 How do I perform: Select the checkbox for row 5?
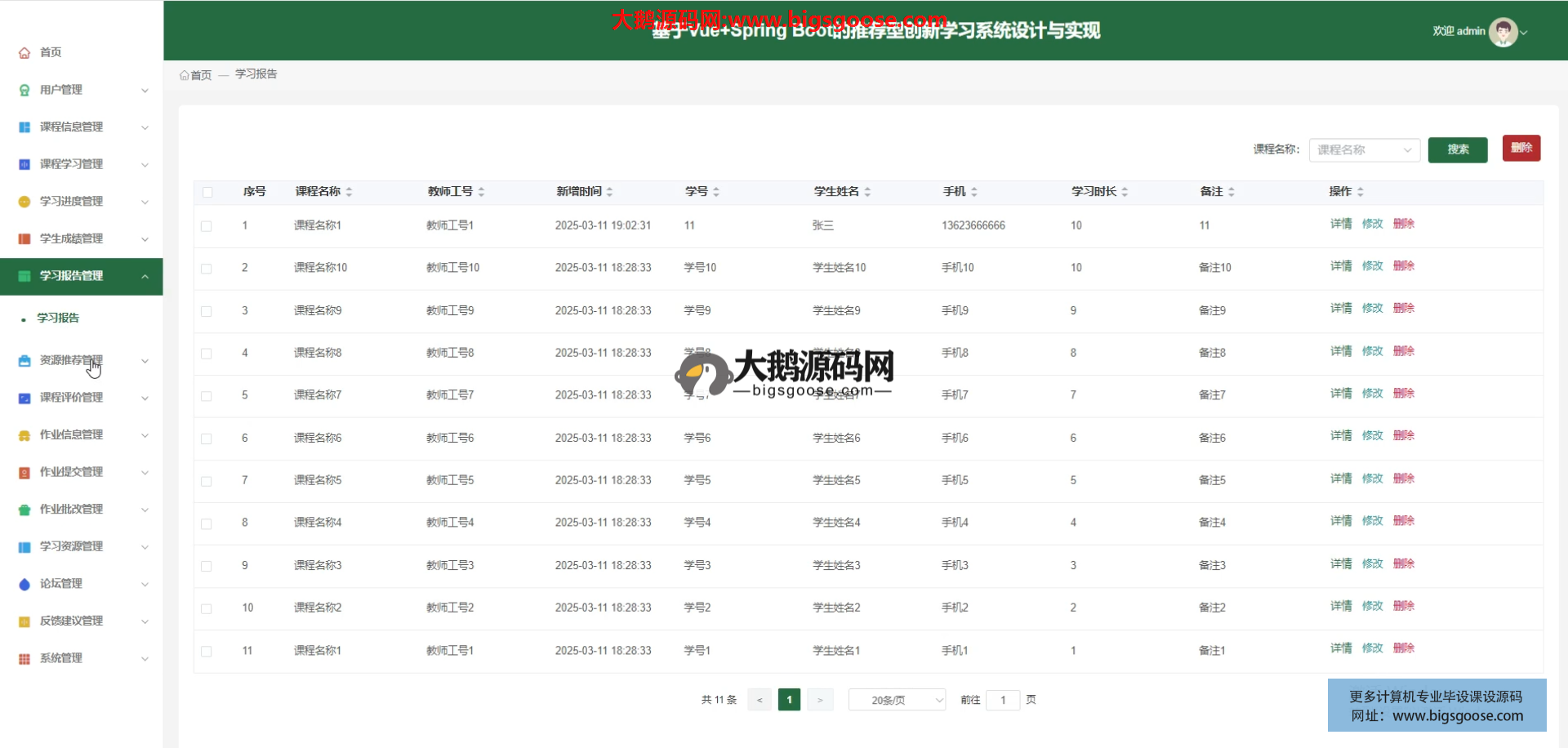point(207,396)
